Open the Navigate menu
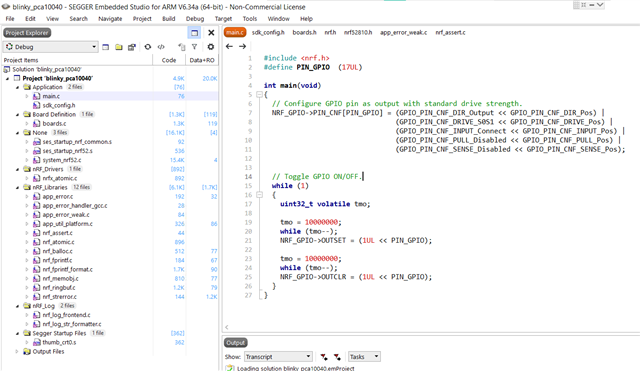This screenshot has height=371, width=640. pyautogui.click(x=110, y=19)
